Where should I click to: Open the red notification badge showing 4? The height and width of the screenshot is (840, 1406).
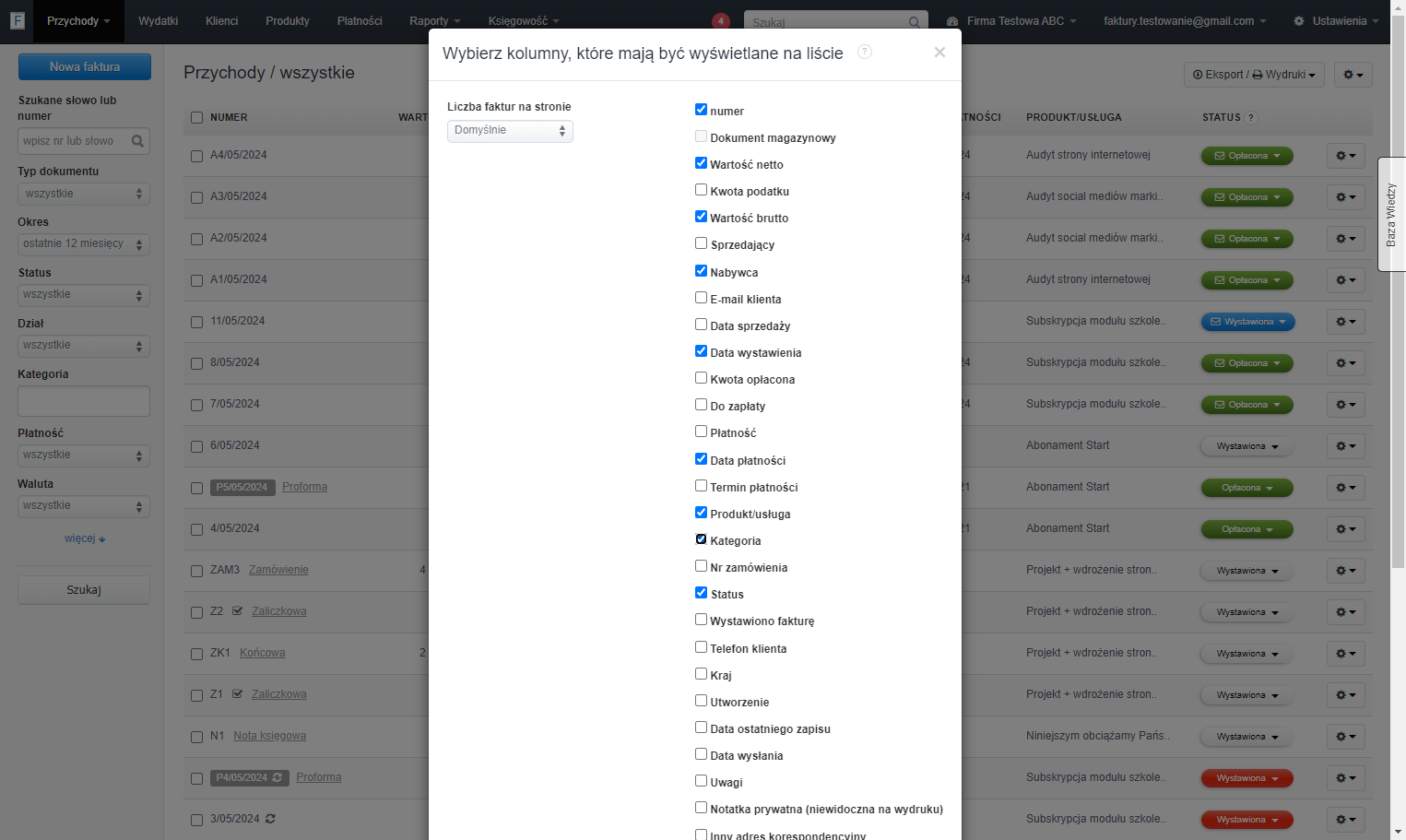tap(721, 21)
